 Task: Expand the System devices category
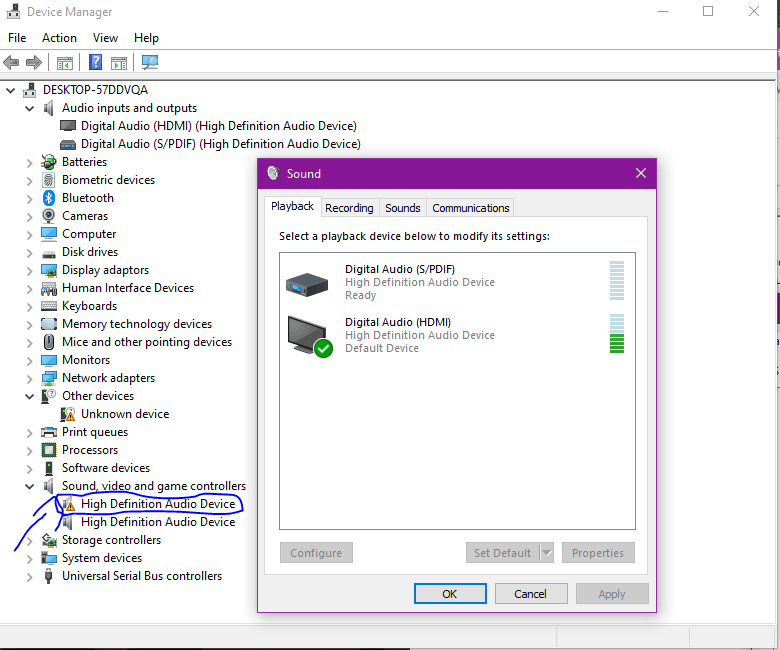click(x=29, y=558)
